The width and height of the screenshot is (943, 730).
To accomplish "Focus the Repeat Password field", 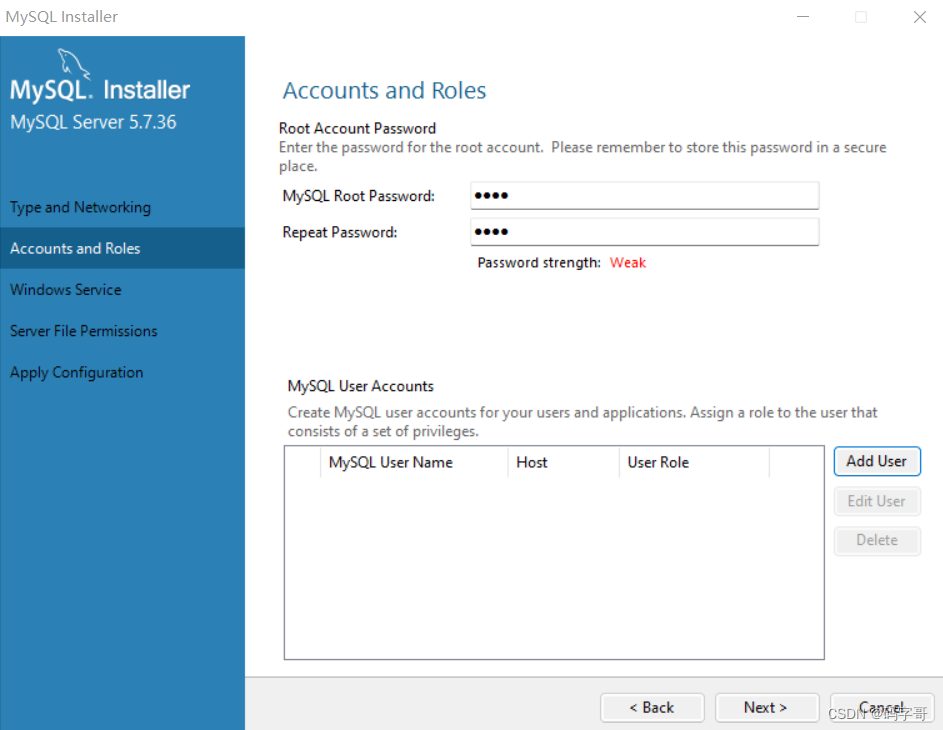I will coord(645,232).
